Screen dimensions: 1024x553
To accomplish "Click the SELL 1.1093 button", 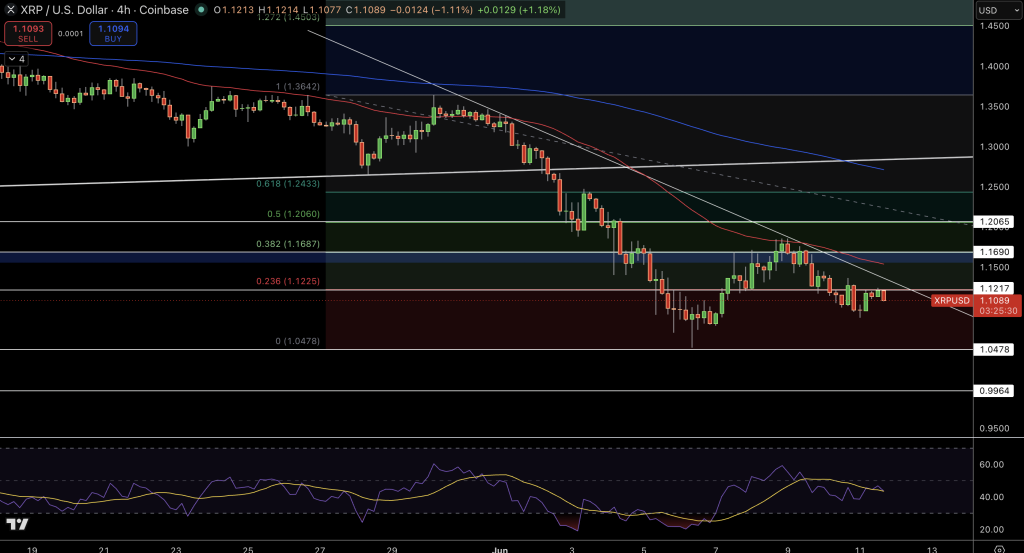I will (28, 33).
